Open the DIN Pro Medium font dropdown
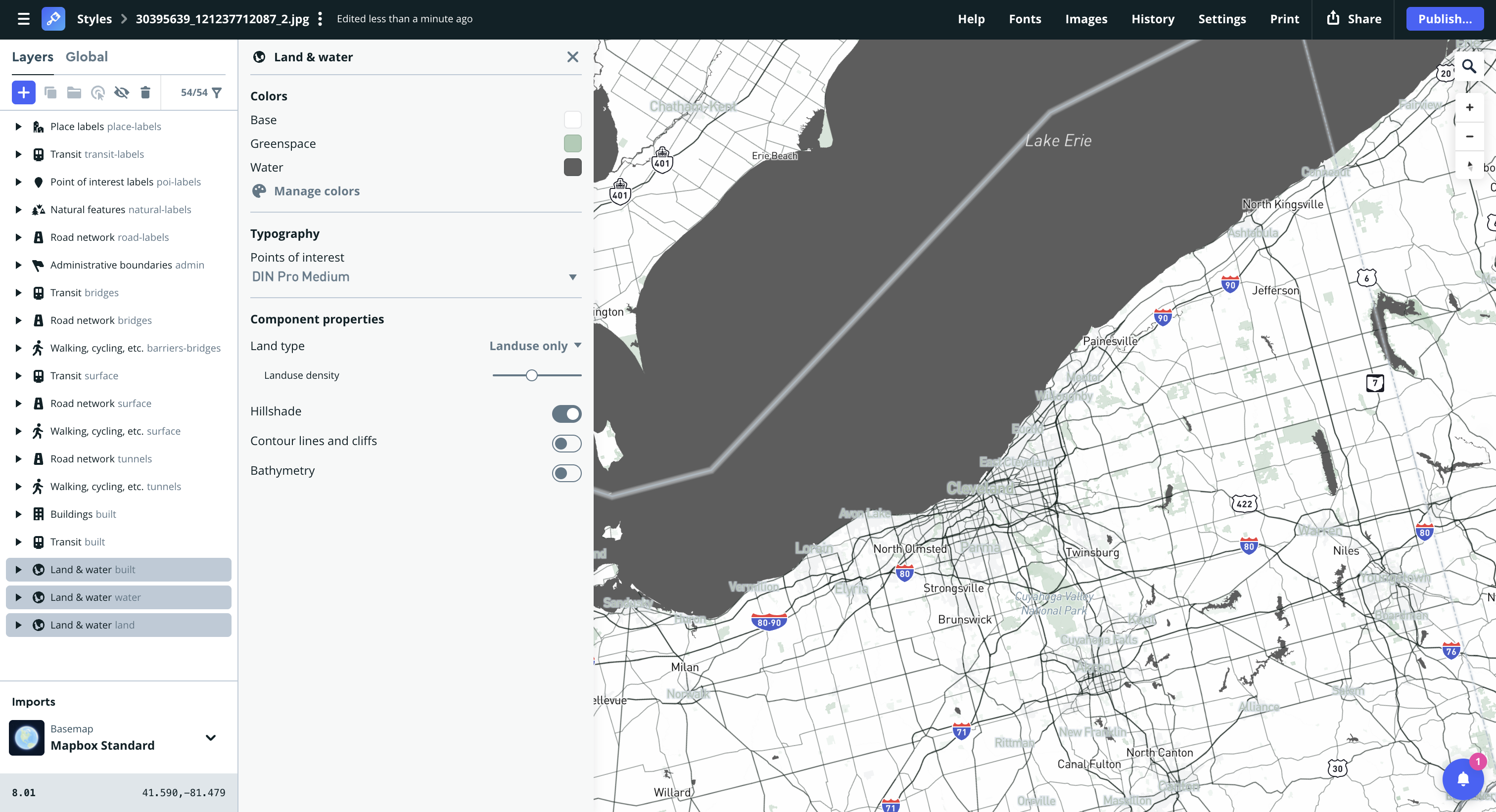 [415, 277]
